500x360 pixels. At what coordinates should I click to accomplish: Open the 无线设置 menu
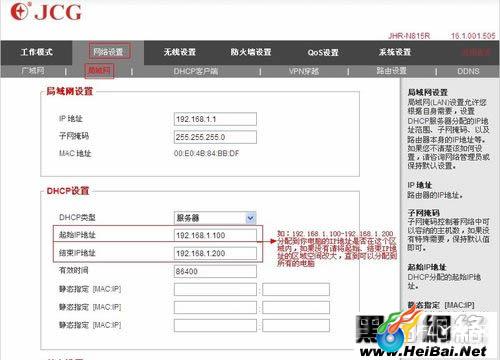tap(180, 52)
